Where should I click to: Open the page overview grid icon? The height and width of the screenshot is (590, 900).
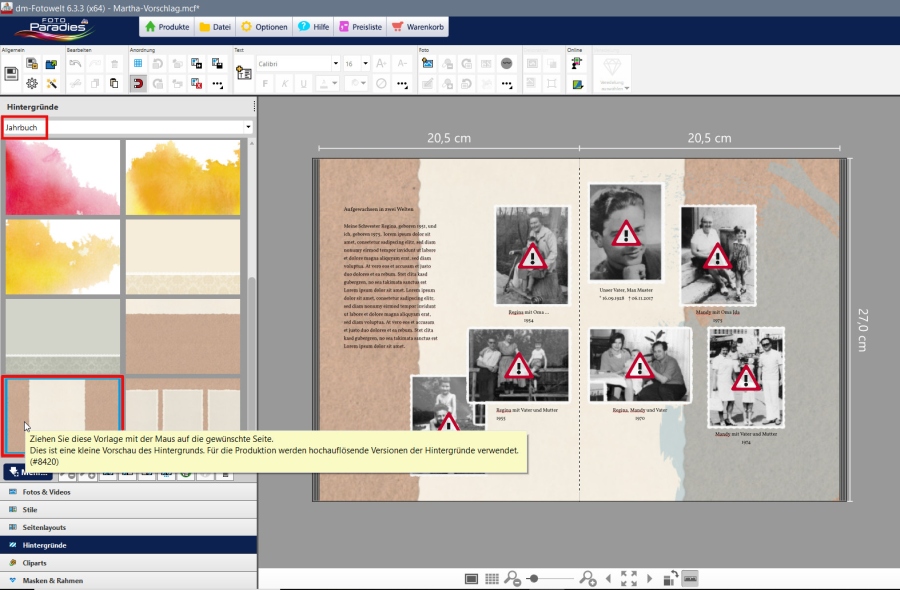pos(492,579)
